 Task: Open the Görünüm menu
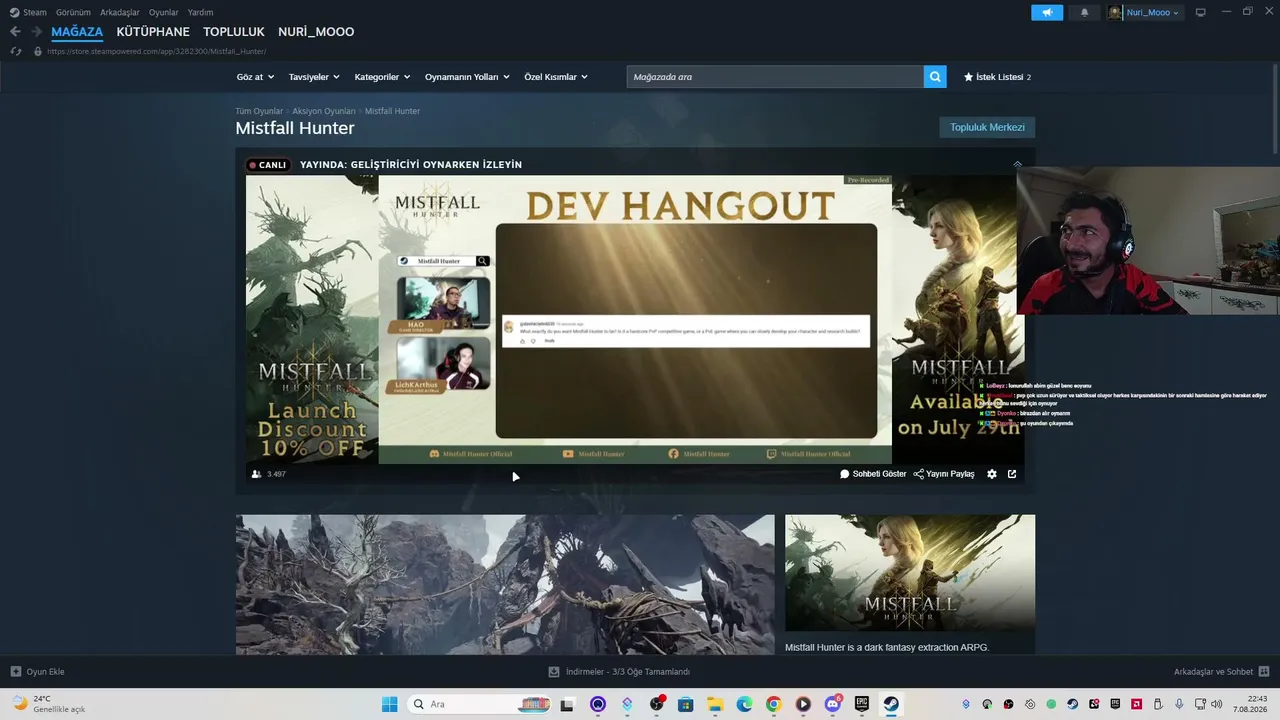point(73,12)
